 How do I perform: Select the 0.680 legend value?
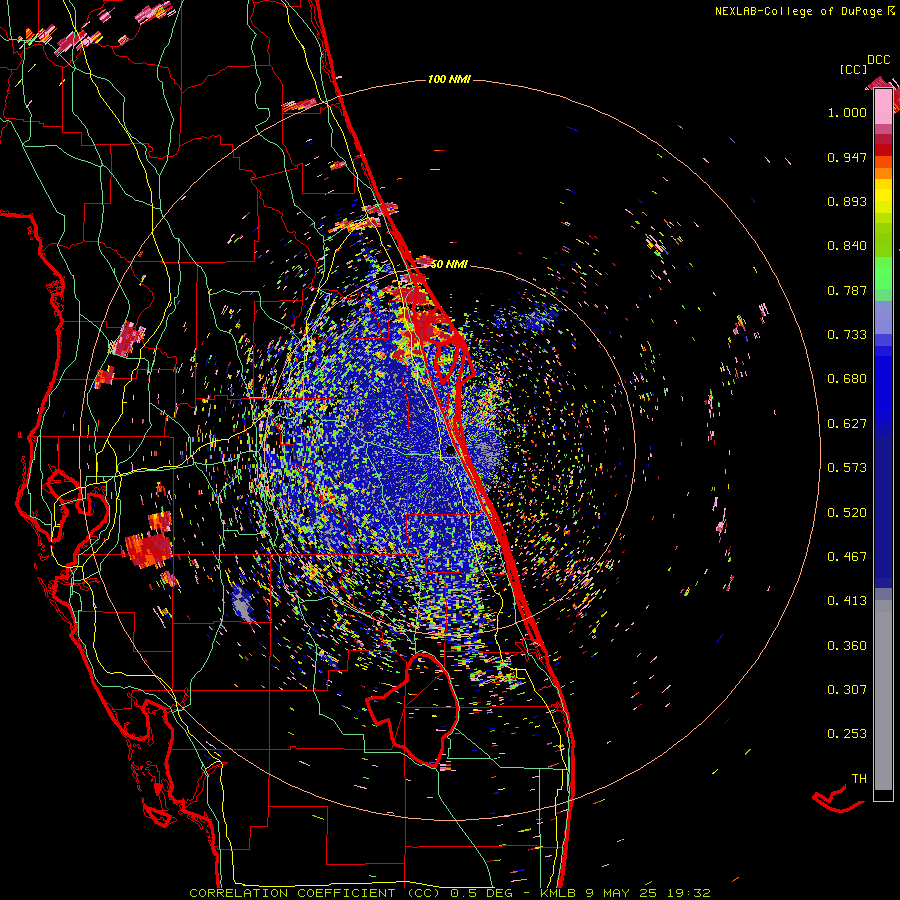847,379
